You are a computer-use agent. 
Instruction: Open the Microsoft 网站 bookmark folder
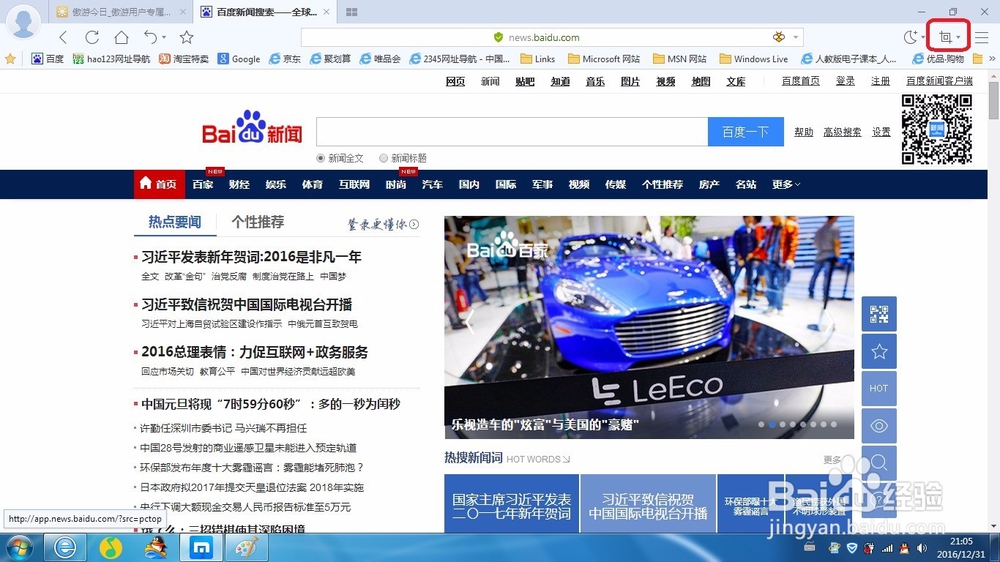coord(604,59)
